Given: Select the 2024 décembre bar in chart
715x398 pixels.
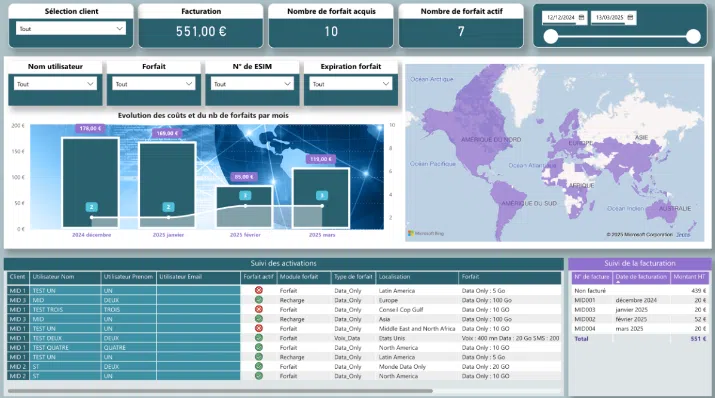Looking at the screenshot, I should click(90, 183).
